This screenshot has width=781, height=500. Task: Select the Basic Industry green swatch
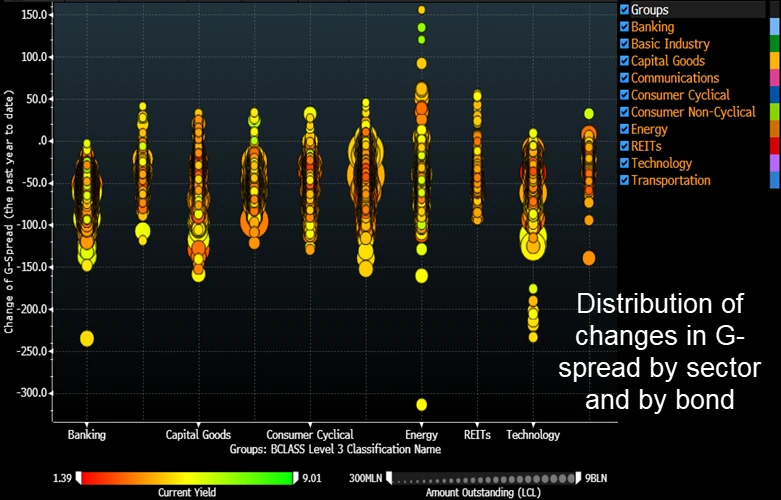tap(775, 44)
